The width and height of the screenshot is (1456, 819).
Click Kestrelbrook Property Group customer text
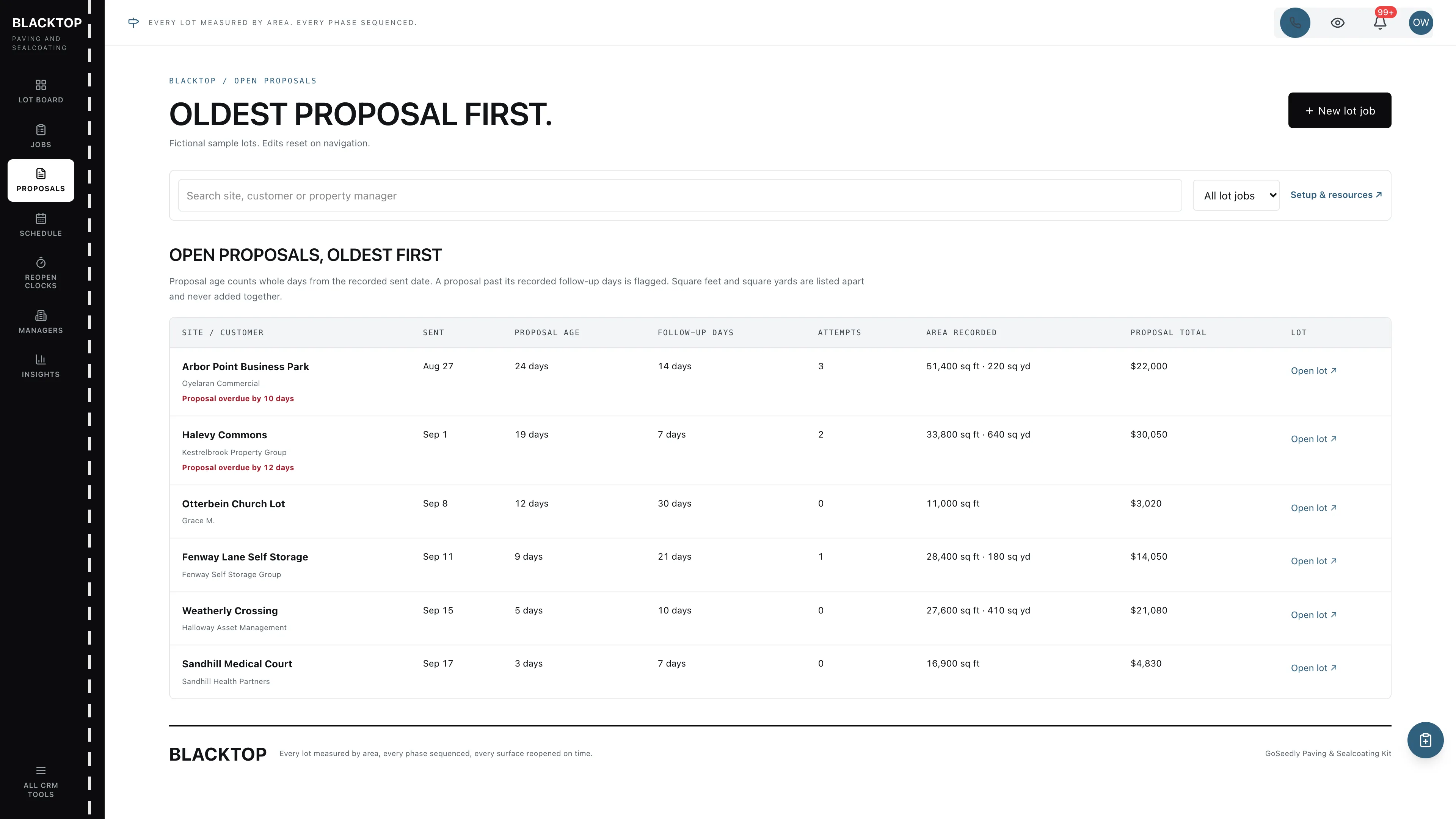point(234,452)
